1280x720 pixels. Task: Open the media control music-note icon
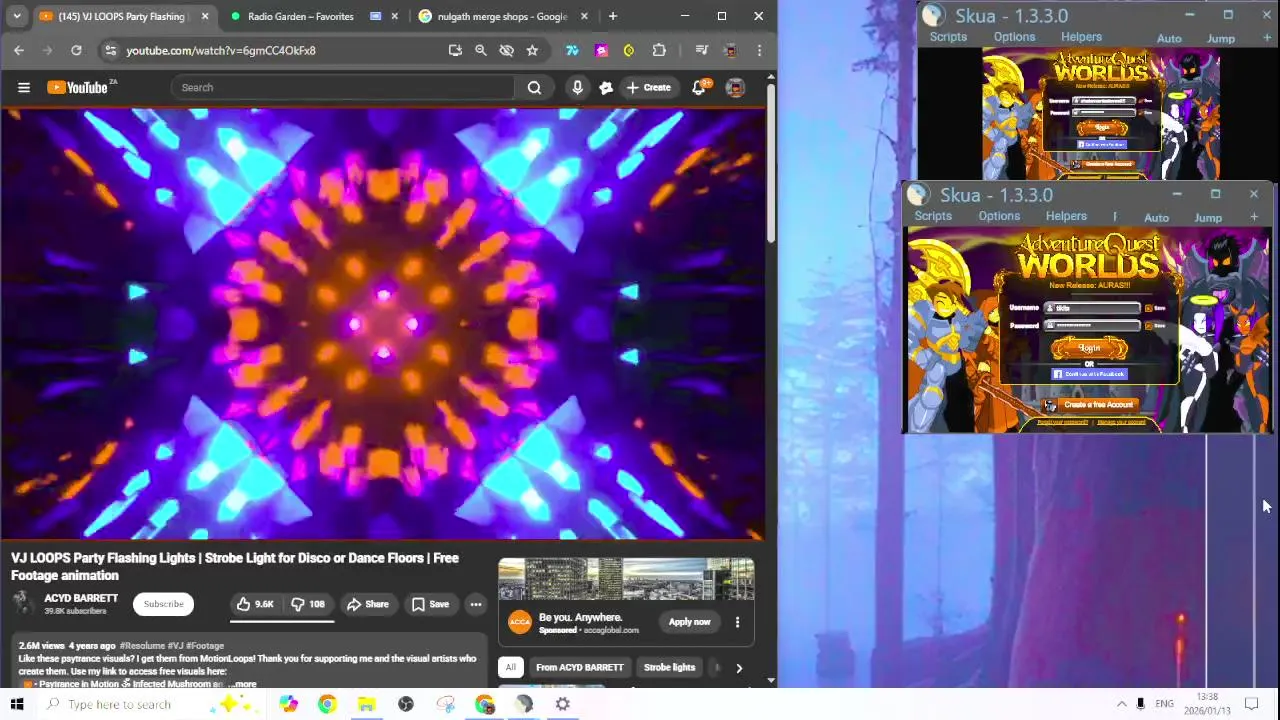[x=701, y=50]
